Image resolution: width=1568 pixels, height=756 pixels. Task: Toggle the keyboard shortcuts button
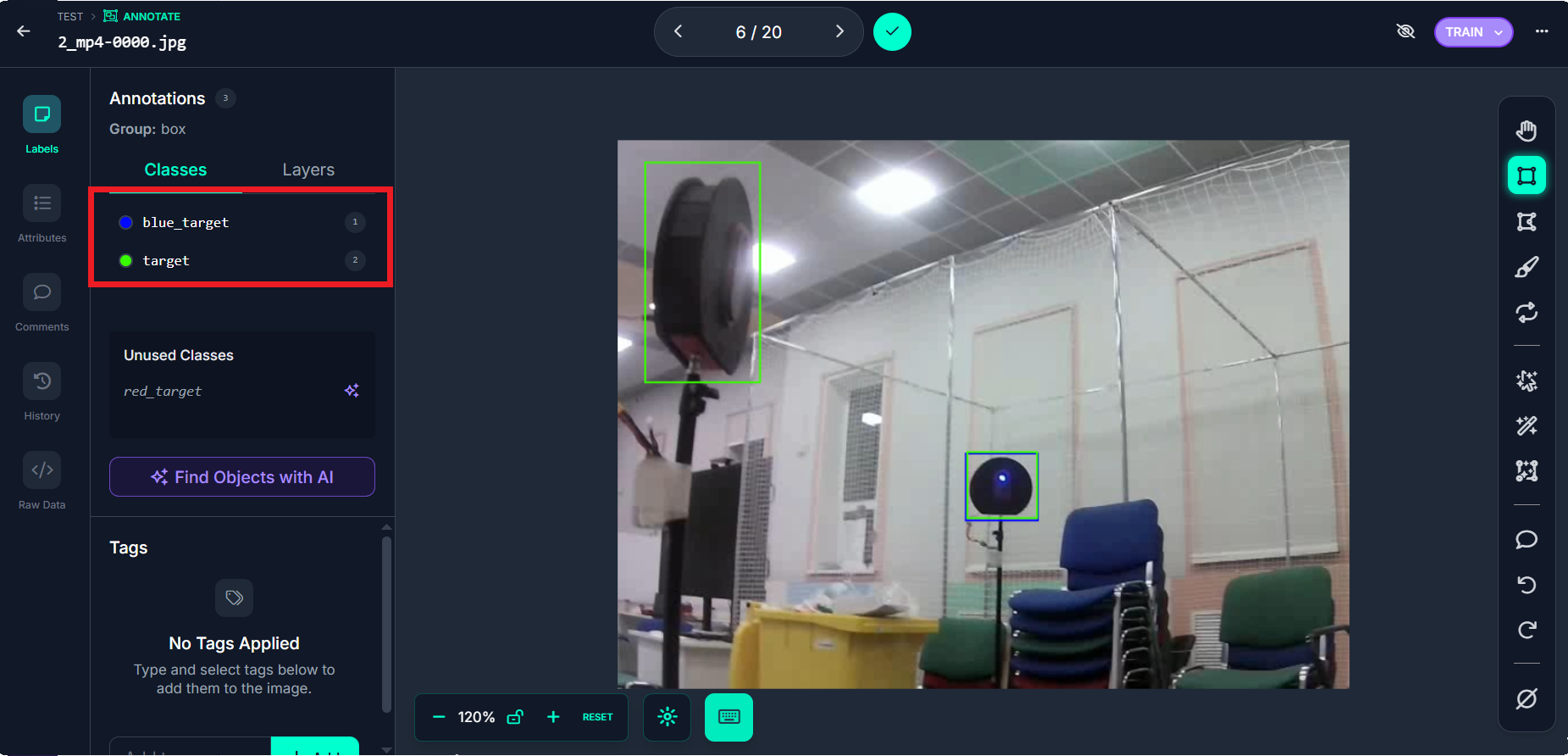click(x=729, y=717)
